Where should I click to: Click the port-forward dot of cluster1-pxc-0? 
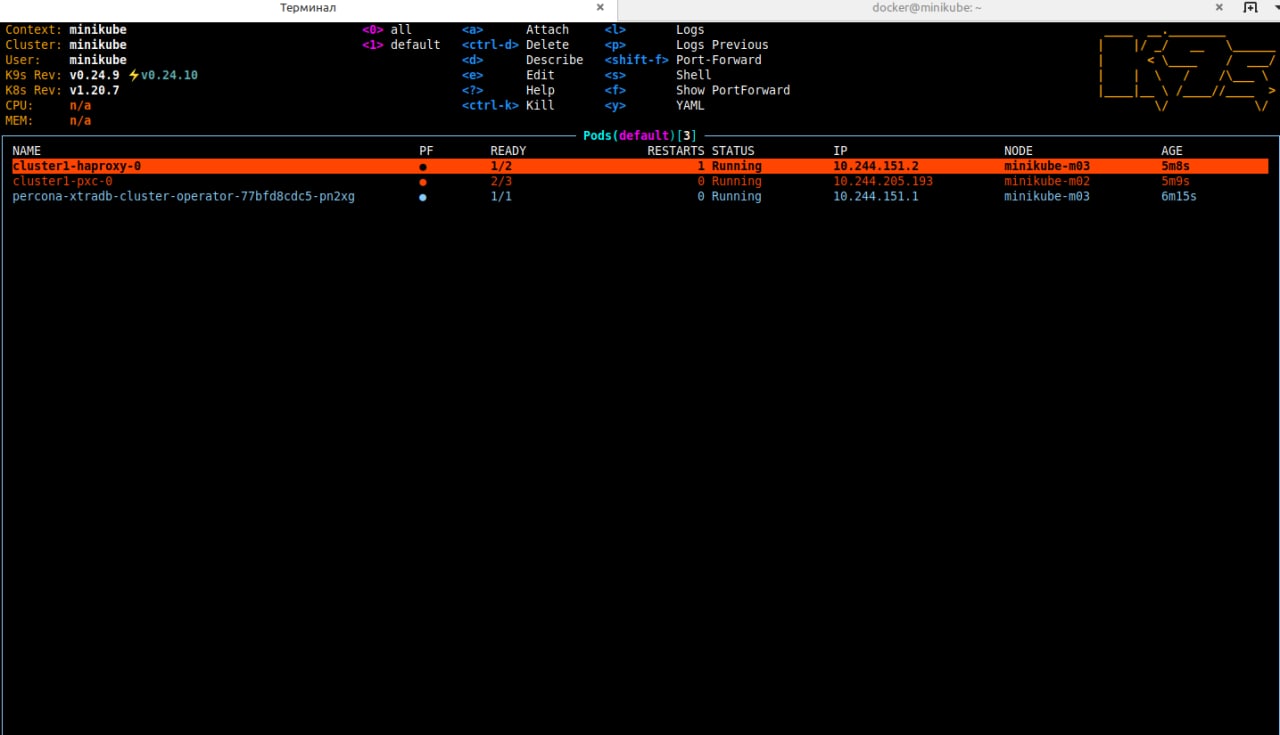click(x=423, y=182)
